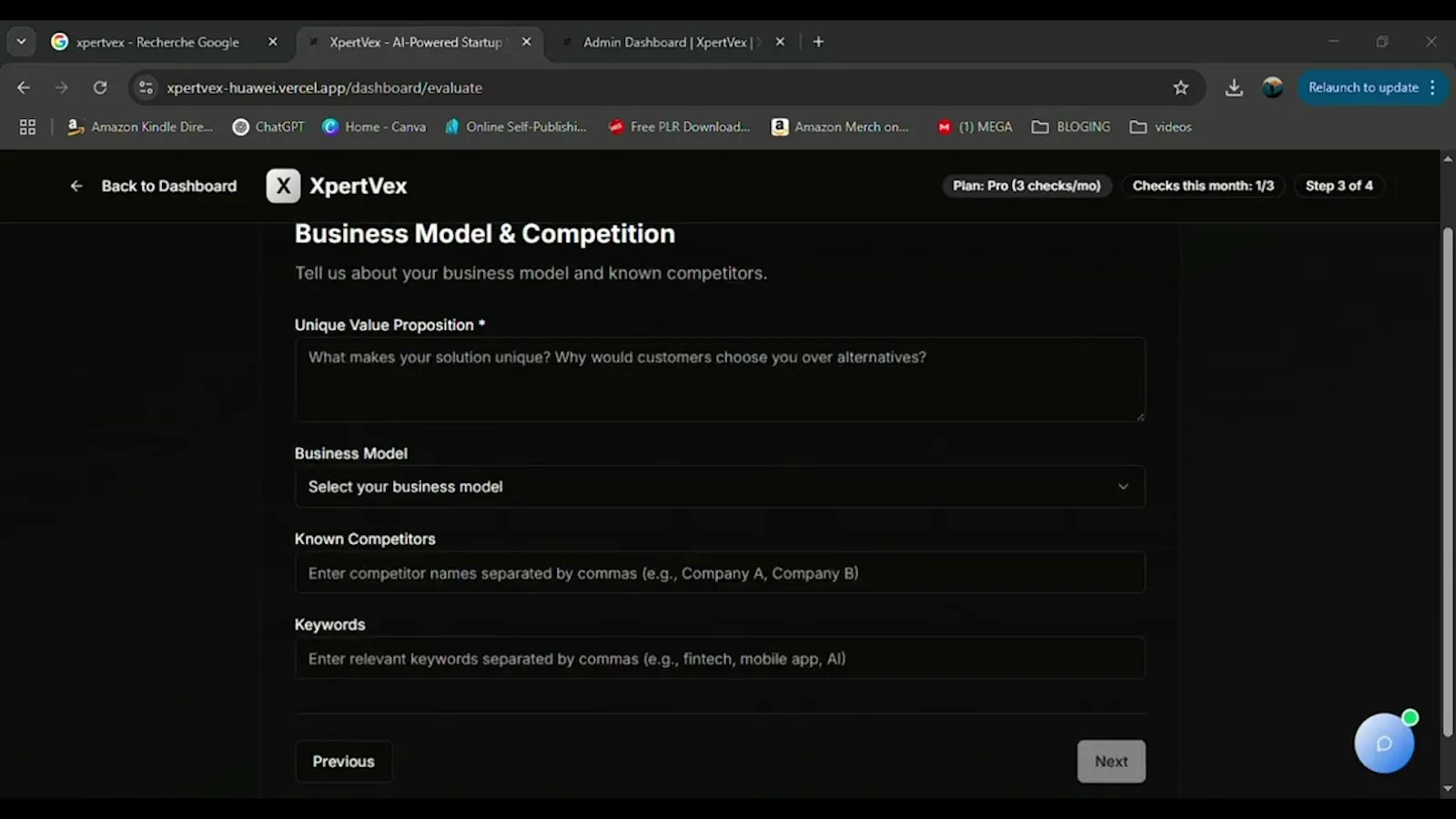
Task: Expand the videos bookmark folder
Action: (x=1160, y=126)
